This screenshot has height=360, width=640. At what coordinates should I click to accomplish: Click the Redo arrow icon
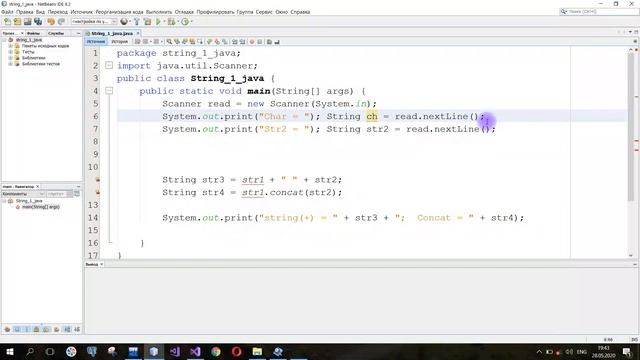click(x=61, y=22)
